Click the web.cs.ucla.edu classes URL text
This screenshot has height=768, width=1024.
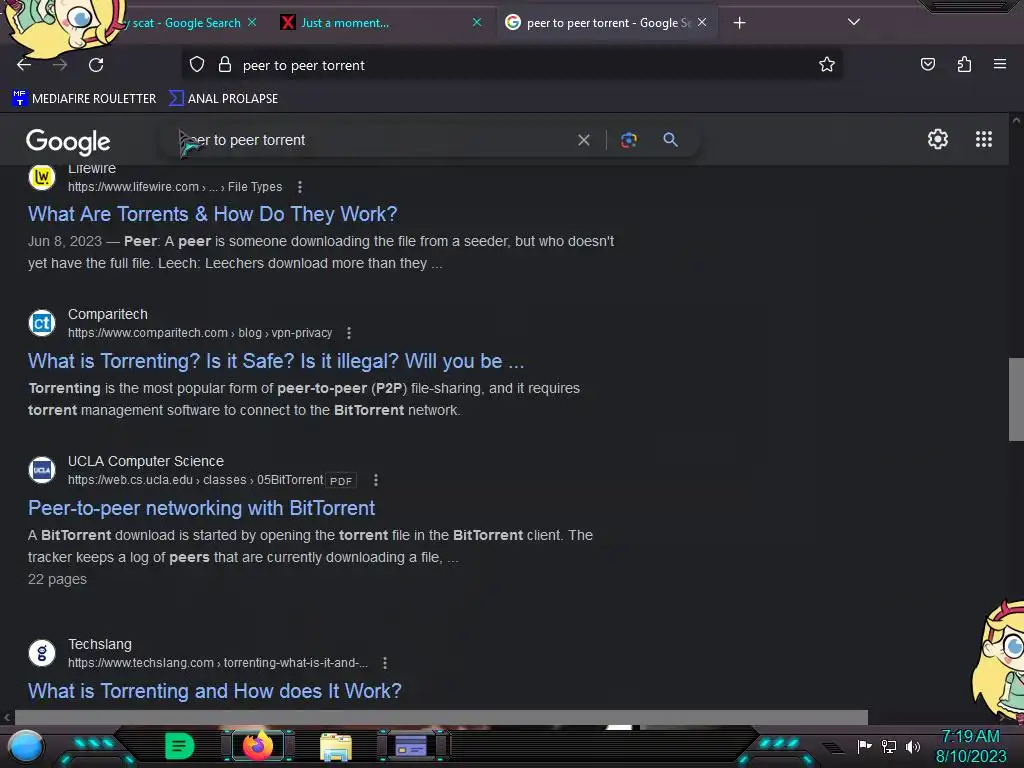click(x=195, y=480)
